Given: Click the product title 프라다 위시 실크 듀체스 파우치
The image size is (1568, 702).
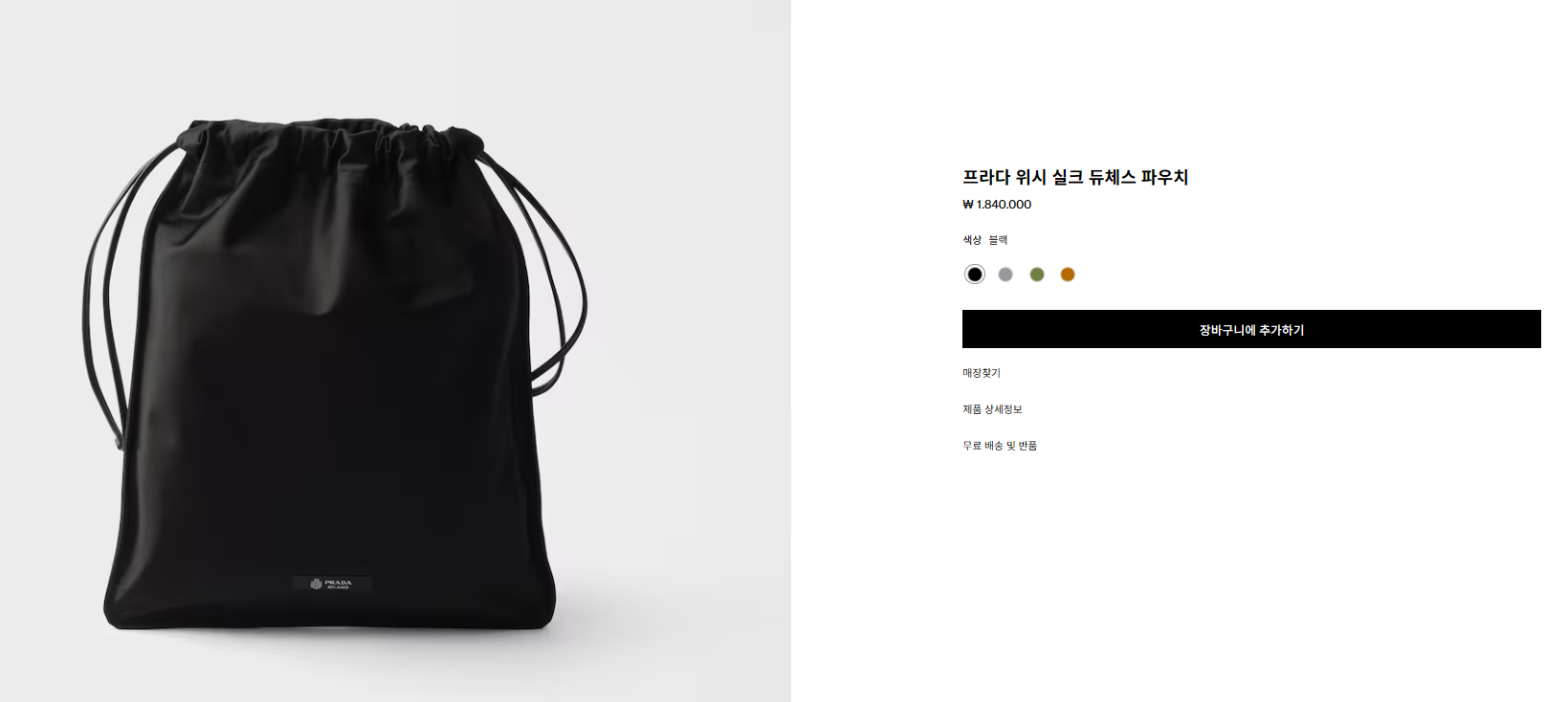Looking at the screenshot, I should click(x=1075, y=177).
